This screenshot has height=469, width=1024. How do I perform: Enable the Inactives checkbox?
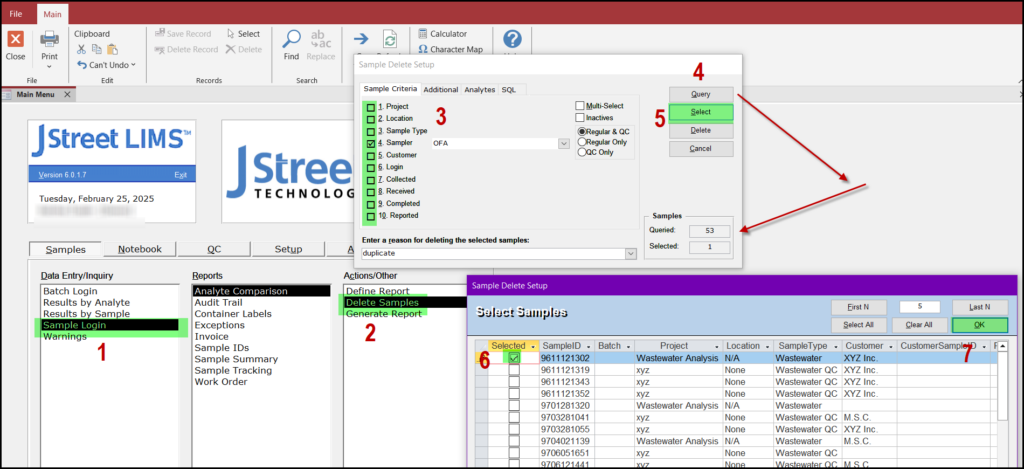point(580,118)
